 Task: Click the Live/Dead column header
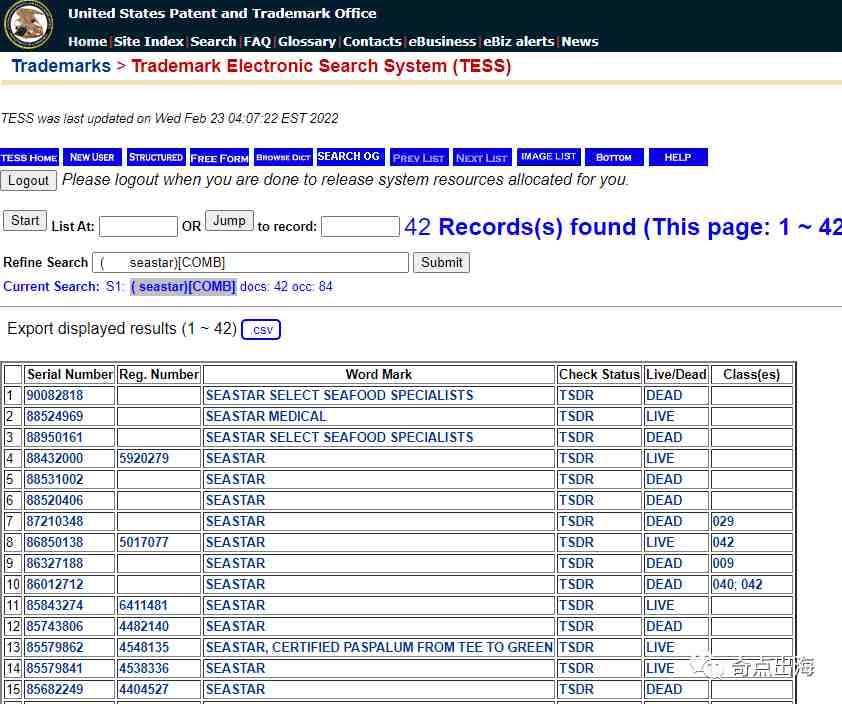pyautogui.click(x=676, y=374)
